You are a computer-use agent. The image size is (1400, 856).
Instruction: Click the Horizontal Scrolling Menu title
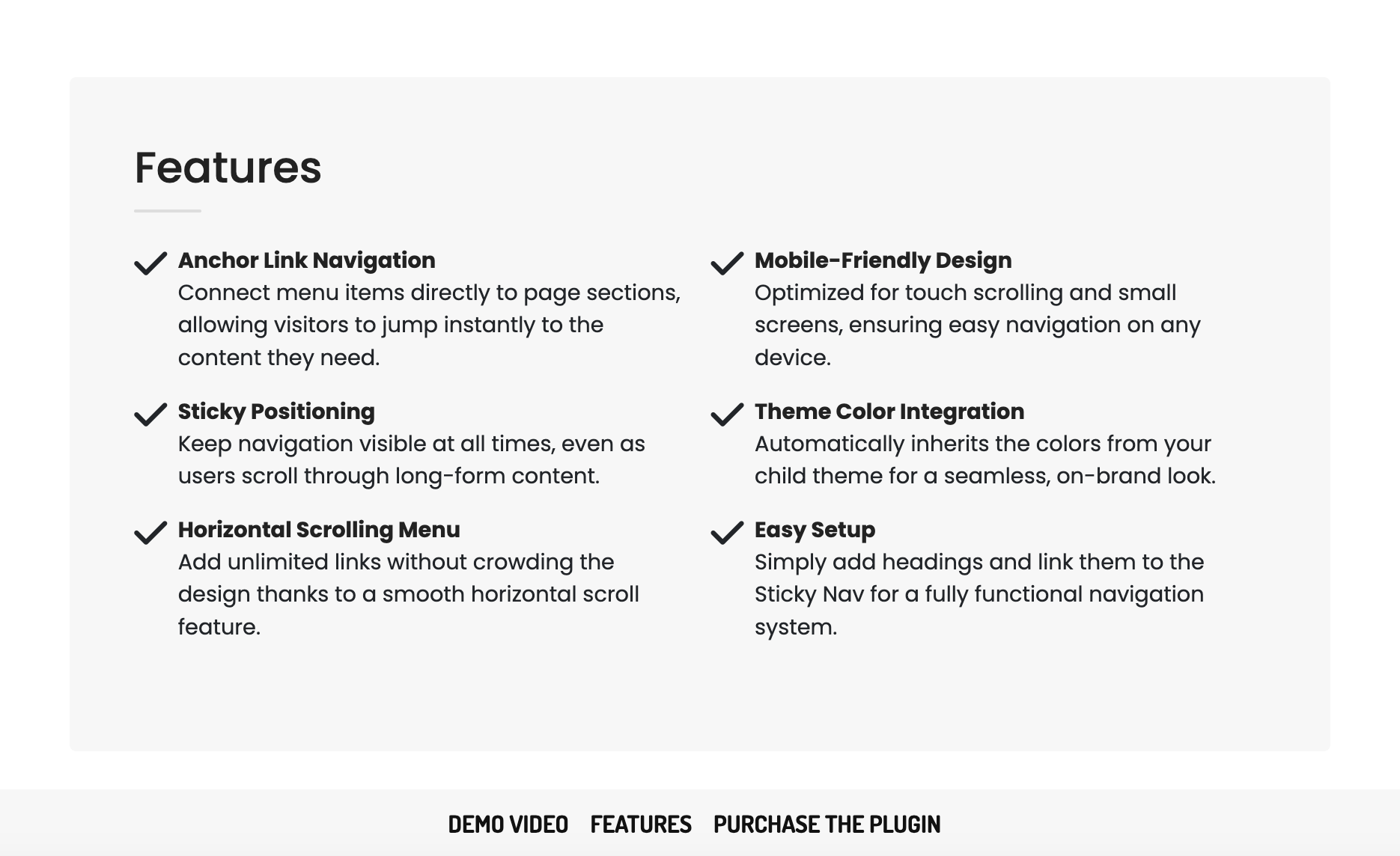click(x=319, y=530)
